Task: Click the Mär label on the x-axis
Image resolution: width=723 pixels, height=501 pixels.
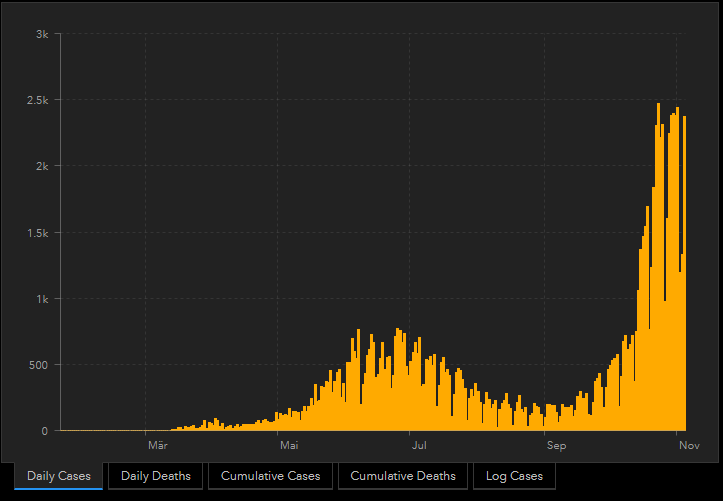Action: [x=157, y=445]
